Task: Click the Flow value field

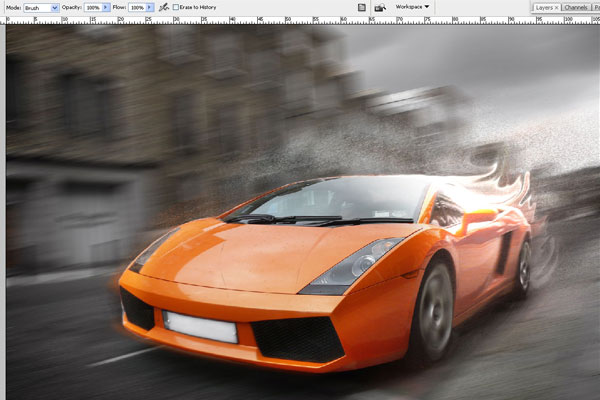Action: 137,7
